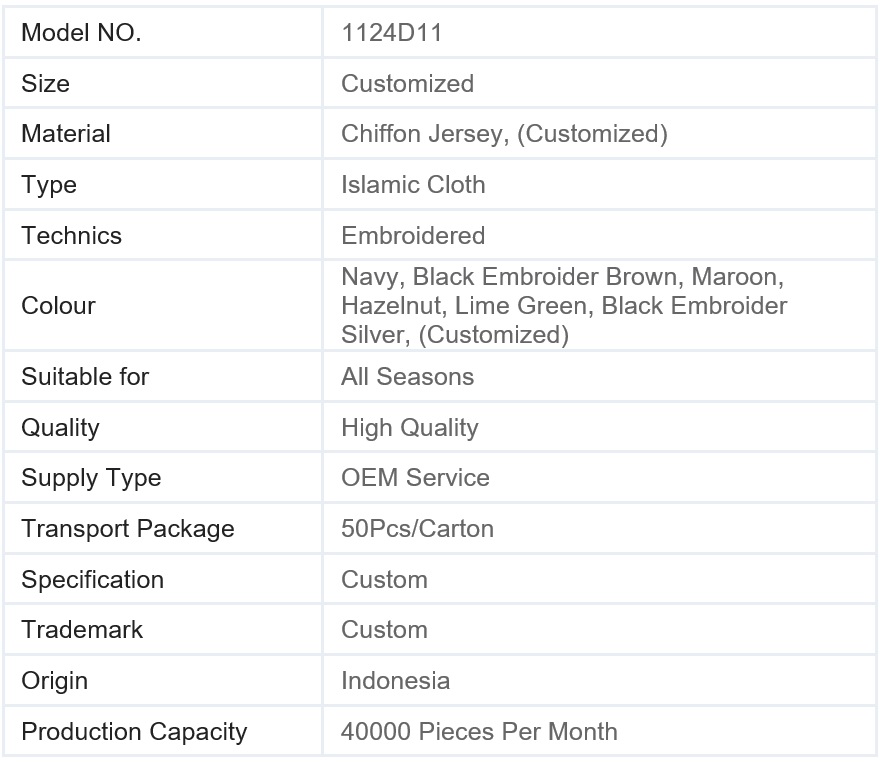Select the 50Pcs/Carton value

[417, 529]
